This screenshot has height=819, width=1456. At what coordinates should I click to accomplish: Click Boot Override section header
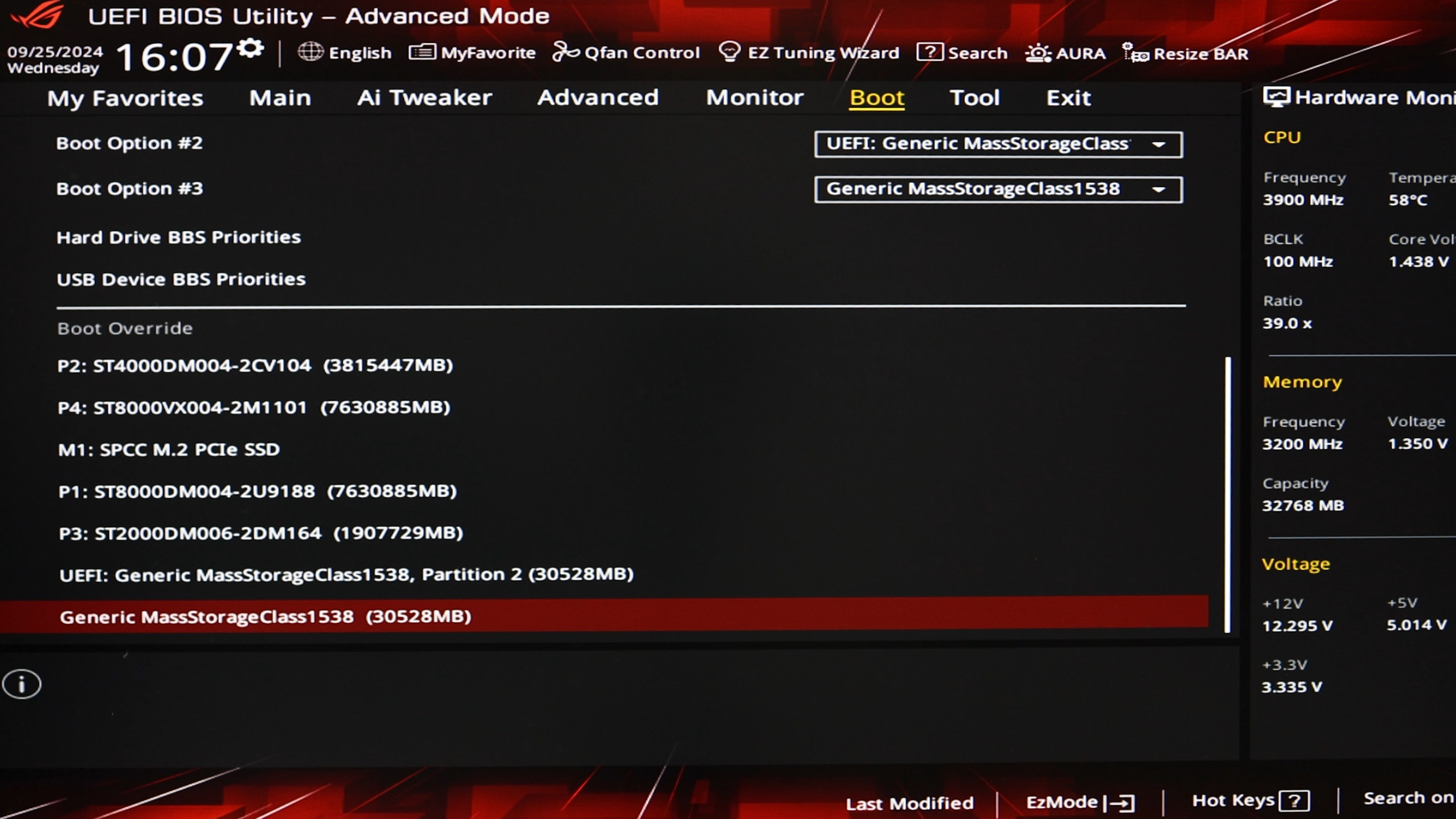click(125, 328)
